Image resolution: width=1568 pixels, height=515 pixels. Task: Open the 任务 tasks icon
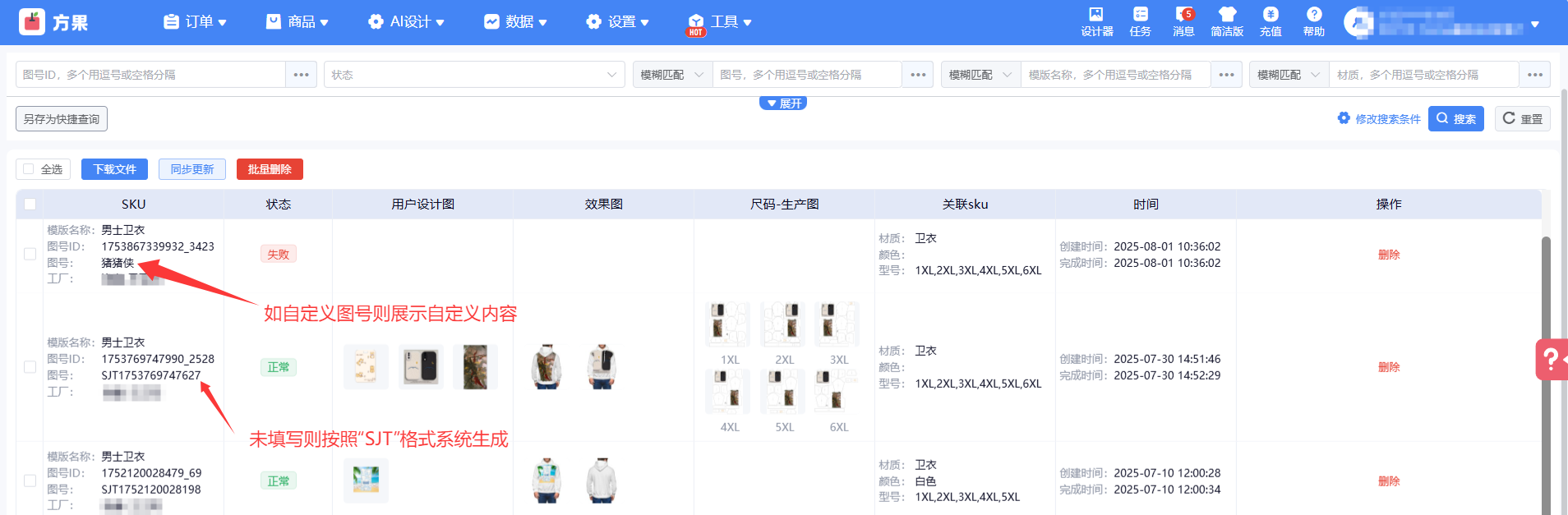pyautogui.click(x=1140, y=21)
